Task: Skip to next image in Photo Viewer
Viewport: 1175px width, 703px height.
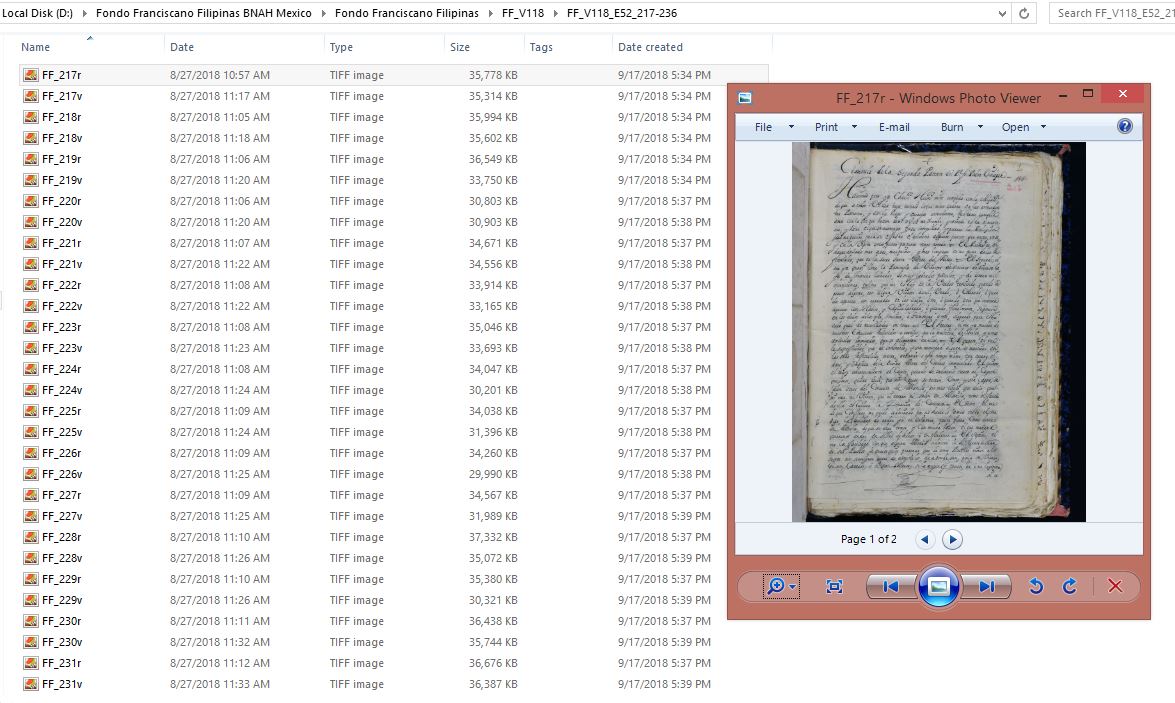Action: 986,587
